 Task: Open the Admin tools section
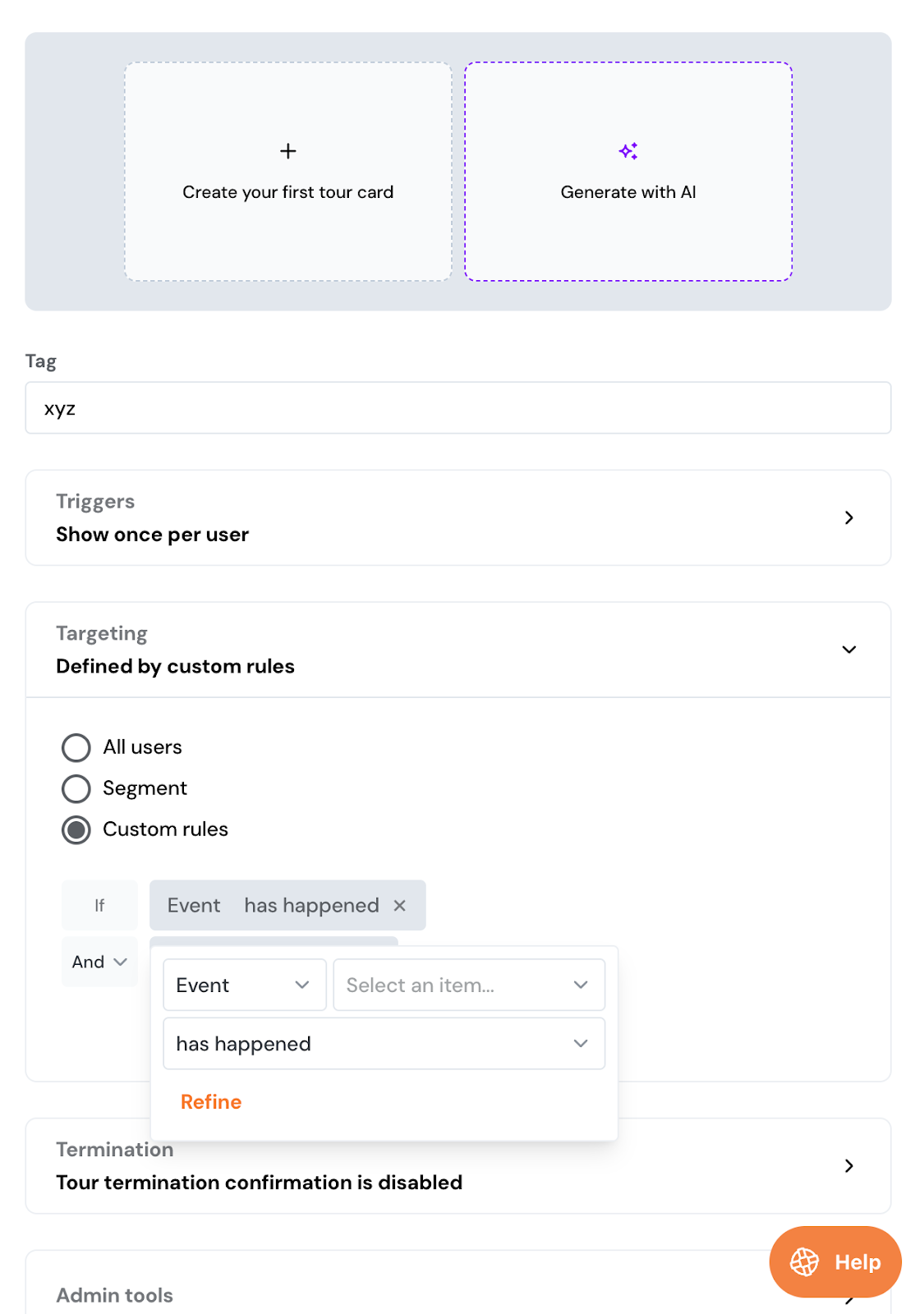tap(115, 1295)
